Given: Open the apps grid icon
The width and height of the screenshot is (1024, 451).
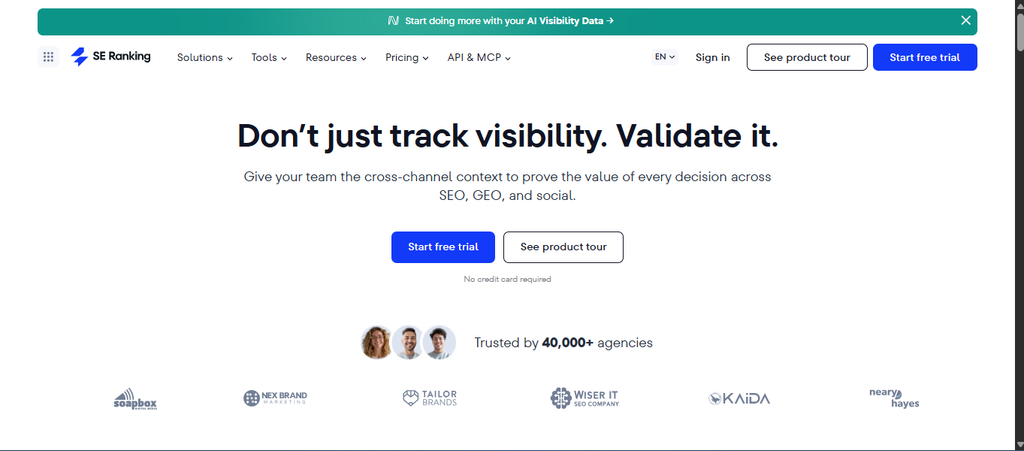Looking at the screenshot, I should coord(48,57).
